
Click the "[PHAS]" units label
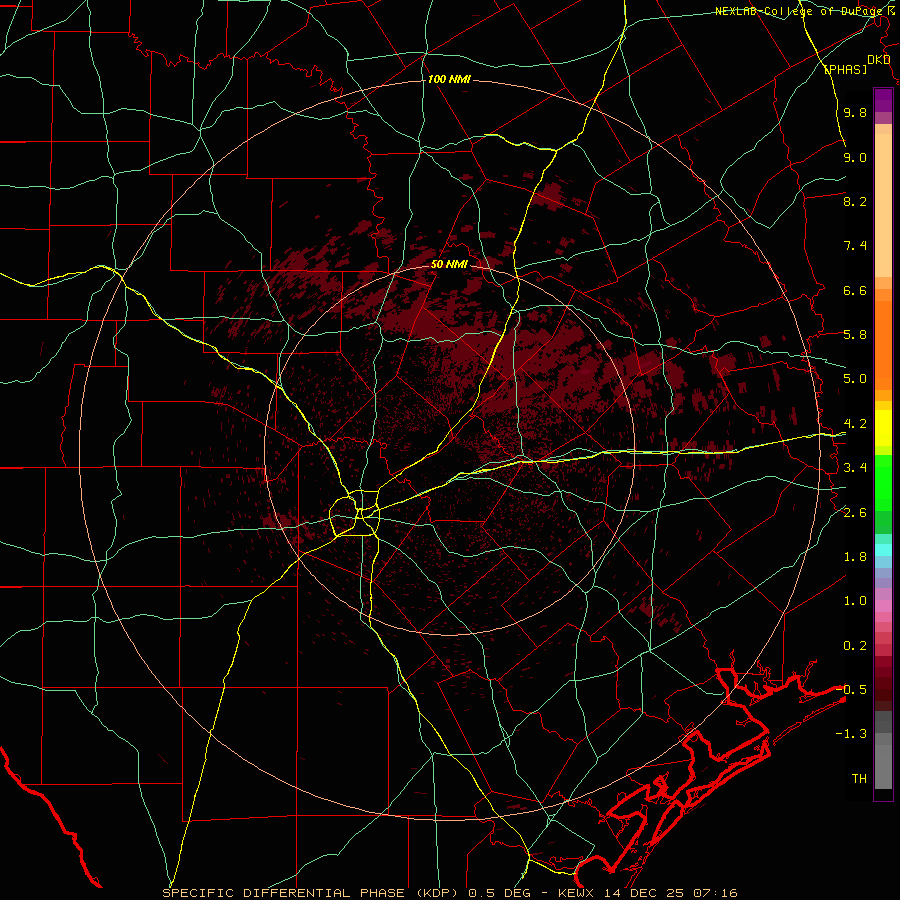click(x=845, y=69)
